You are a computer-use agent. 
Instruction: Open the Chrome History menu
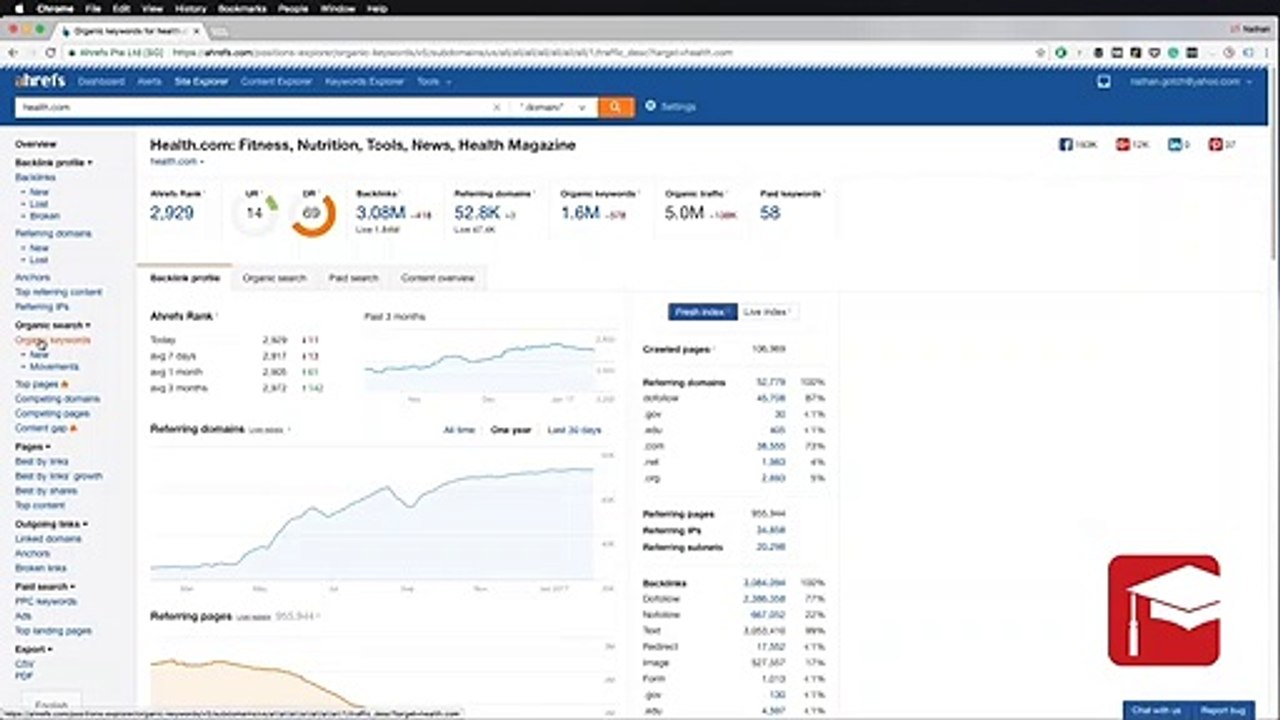190,8
